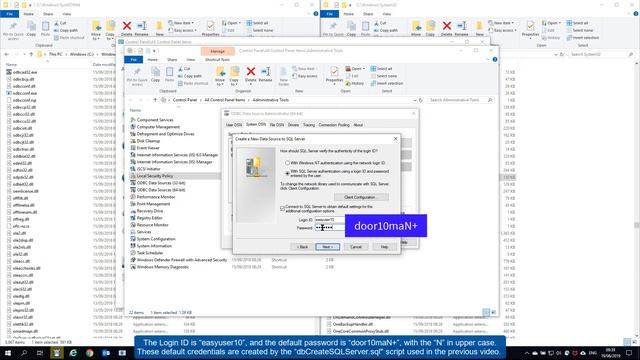The width and height of the screenshot is (640, 360).
Task: Expand Easy access dropdown in Administrative Tools
Action: click(305, 76)
